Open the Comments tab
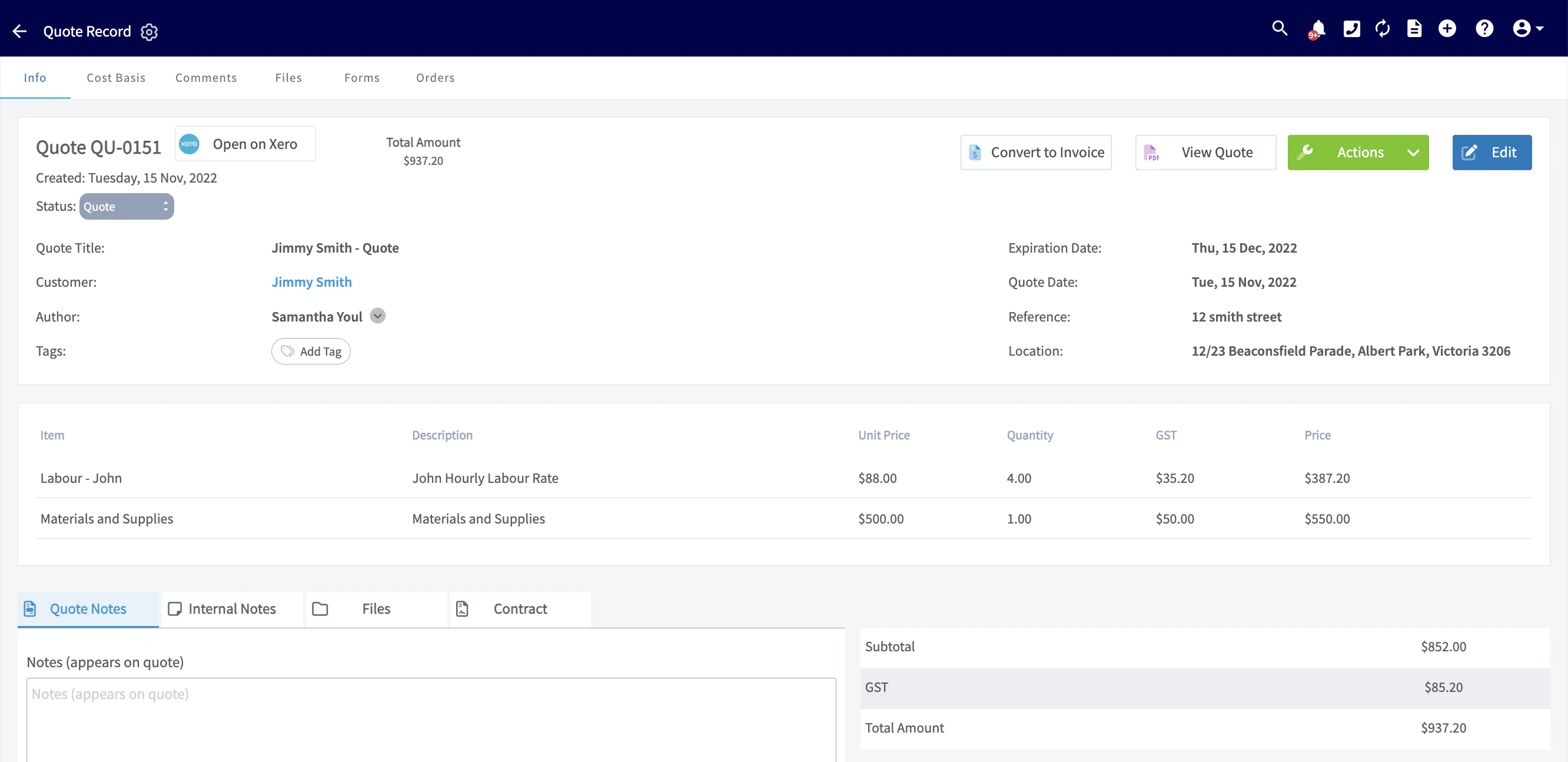Screen dimensions: 1568x762 coord(206,77)
